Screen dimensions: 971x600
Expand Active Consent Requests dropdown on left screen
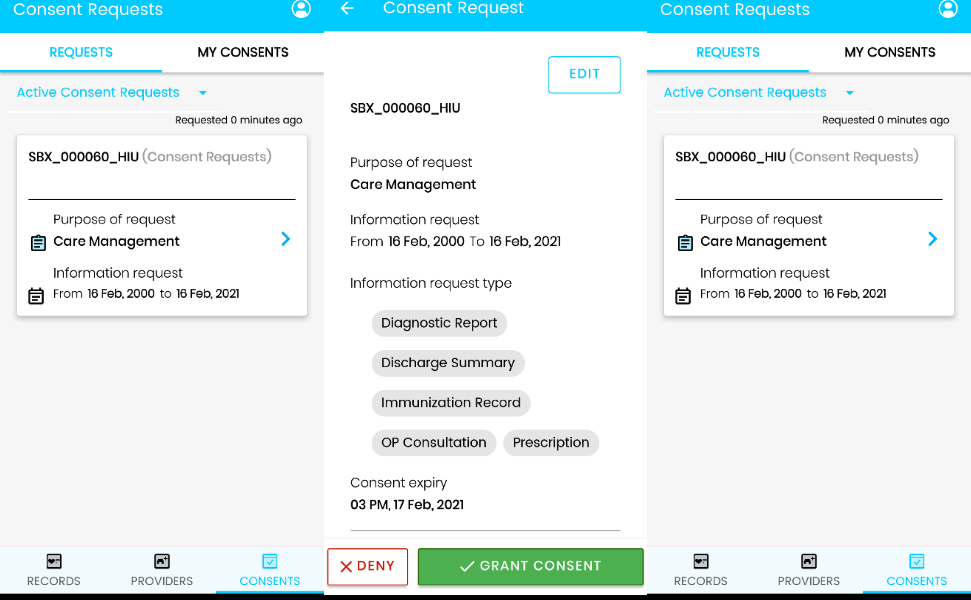tap(203, 93)
